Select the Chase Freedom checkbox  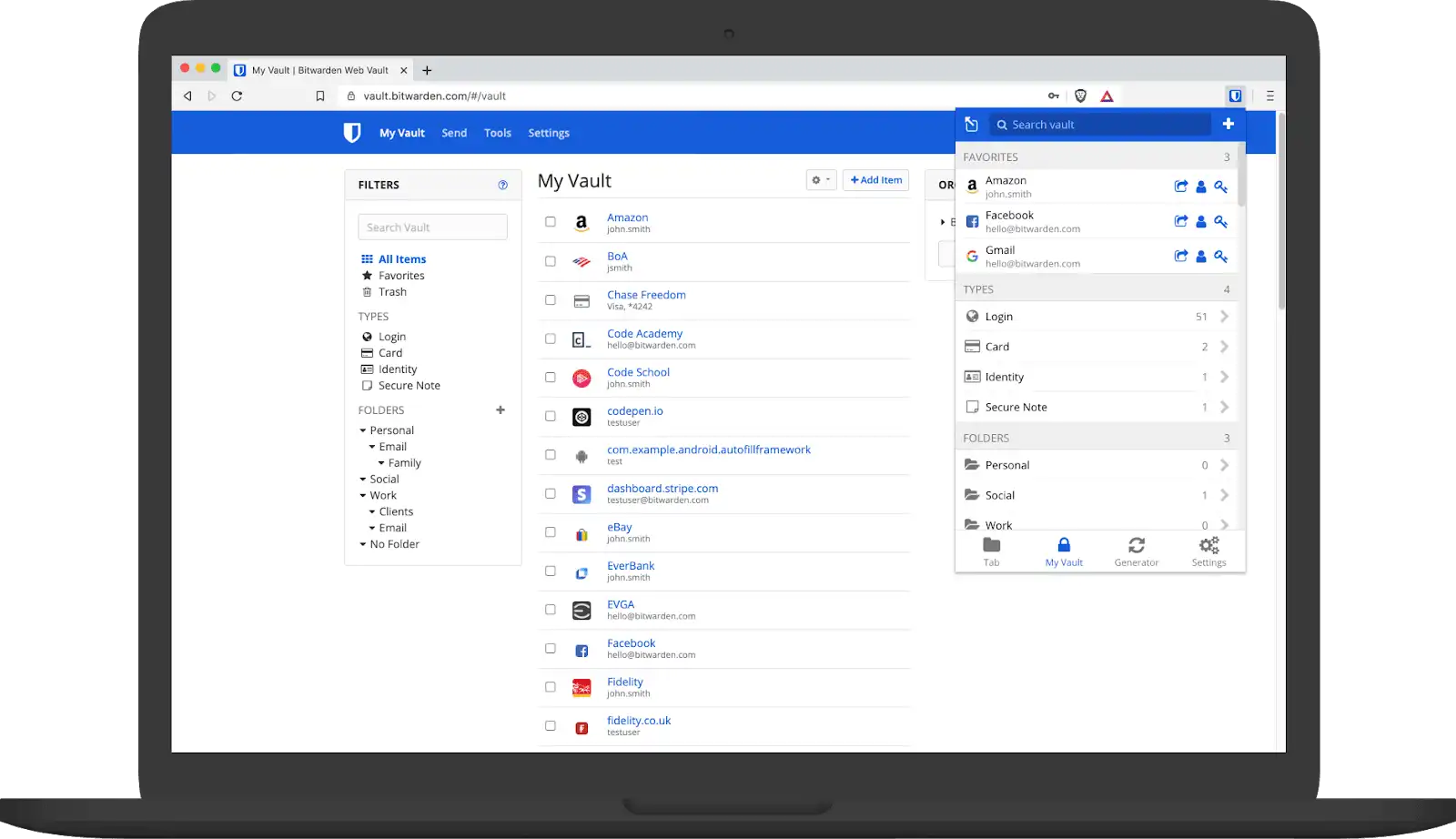[x=551, y=299]
